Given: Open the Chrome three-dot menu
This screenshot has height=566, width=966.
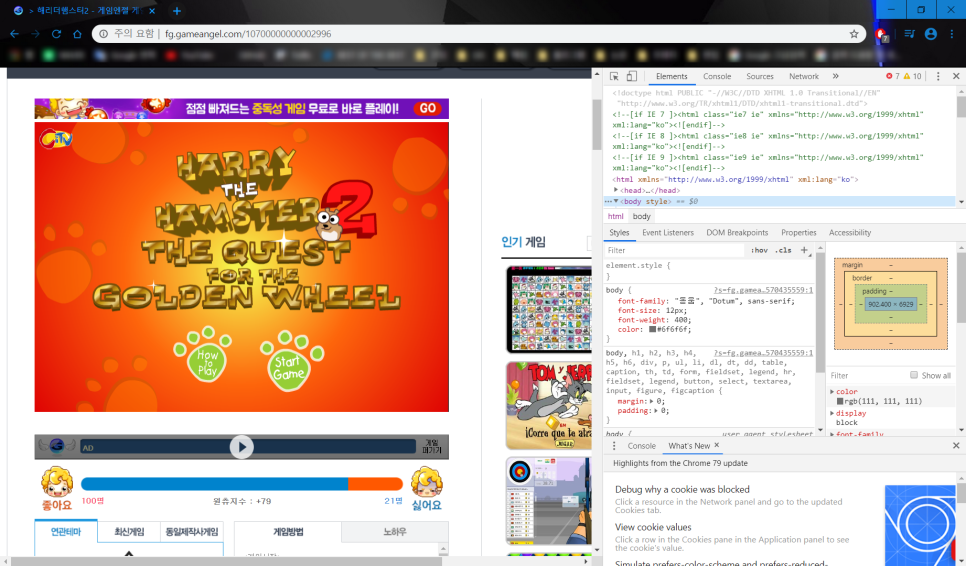Looking at the screenshot, I should (x=952, y=34).
